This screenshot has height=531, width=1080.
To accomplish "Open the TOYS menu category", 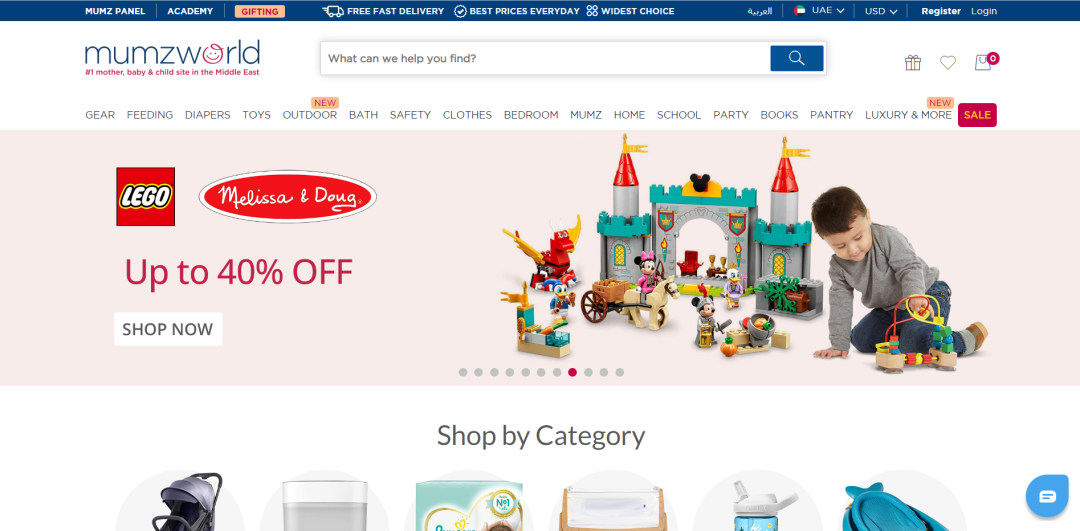I will click(x=256, y=115).
